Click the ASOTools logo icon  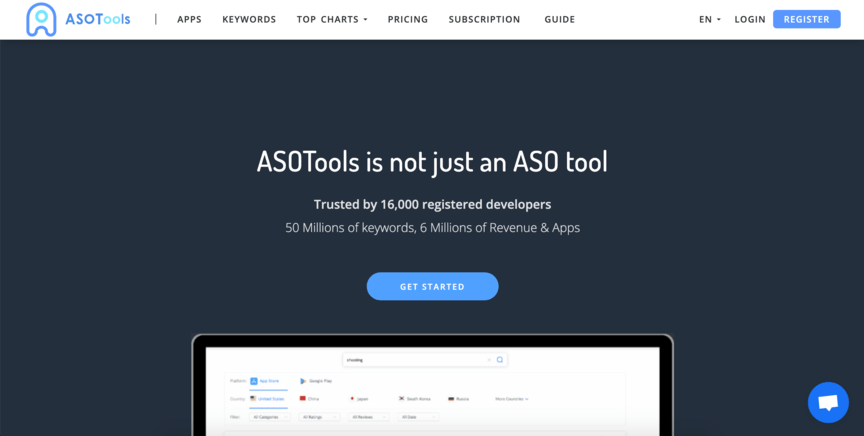click(x=41, y=19)
